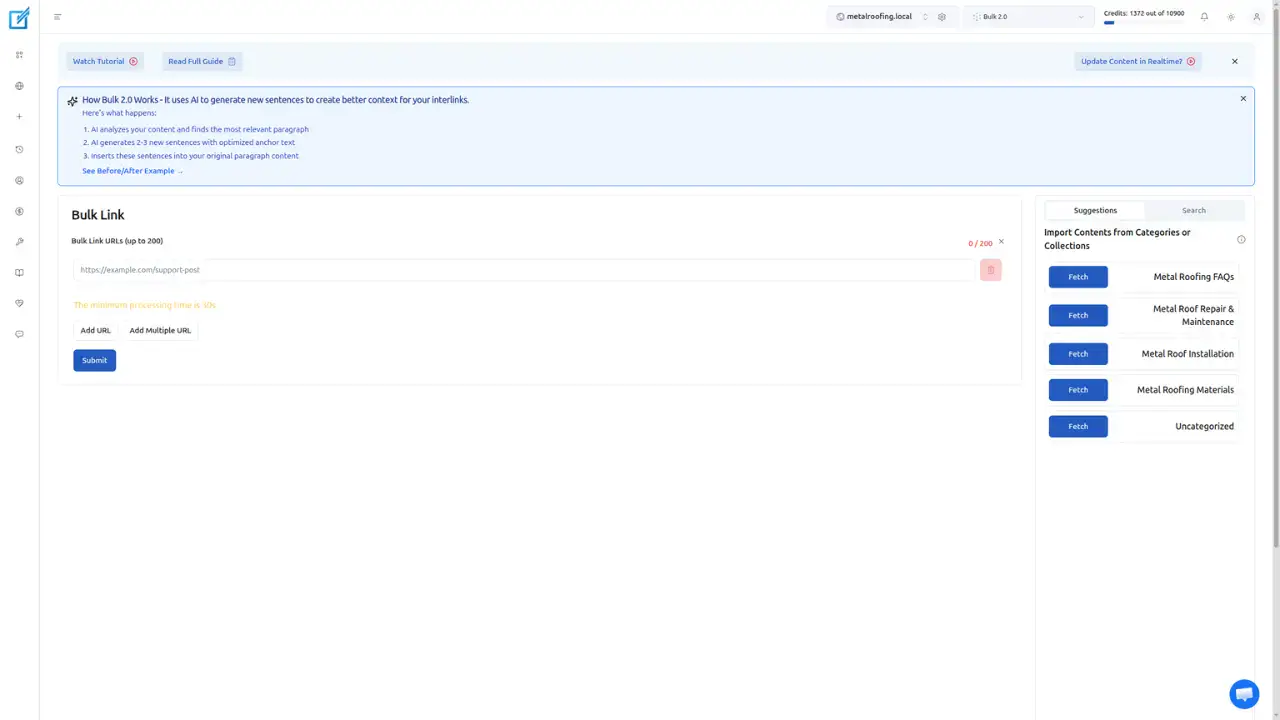
Task: Click the red trash icon beside the URL field
Action: (990, 270)
